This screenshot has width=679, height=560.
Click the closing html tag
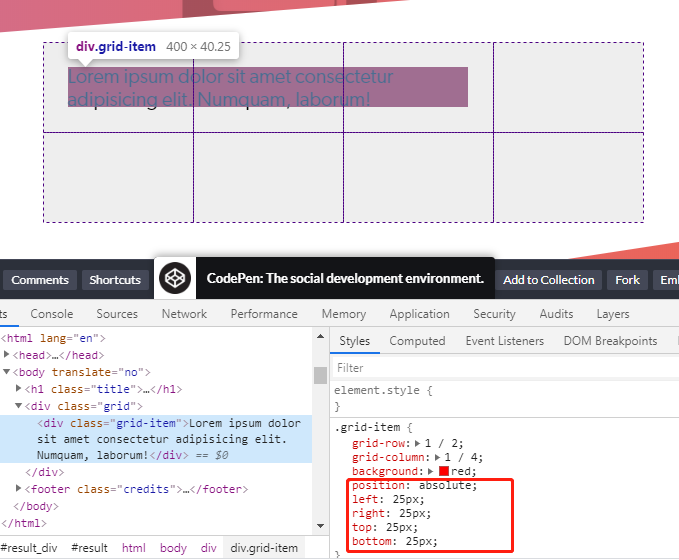(x=24, y=523)
